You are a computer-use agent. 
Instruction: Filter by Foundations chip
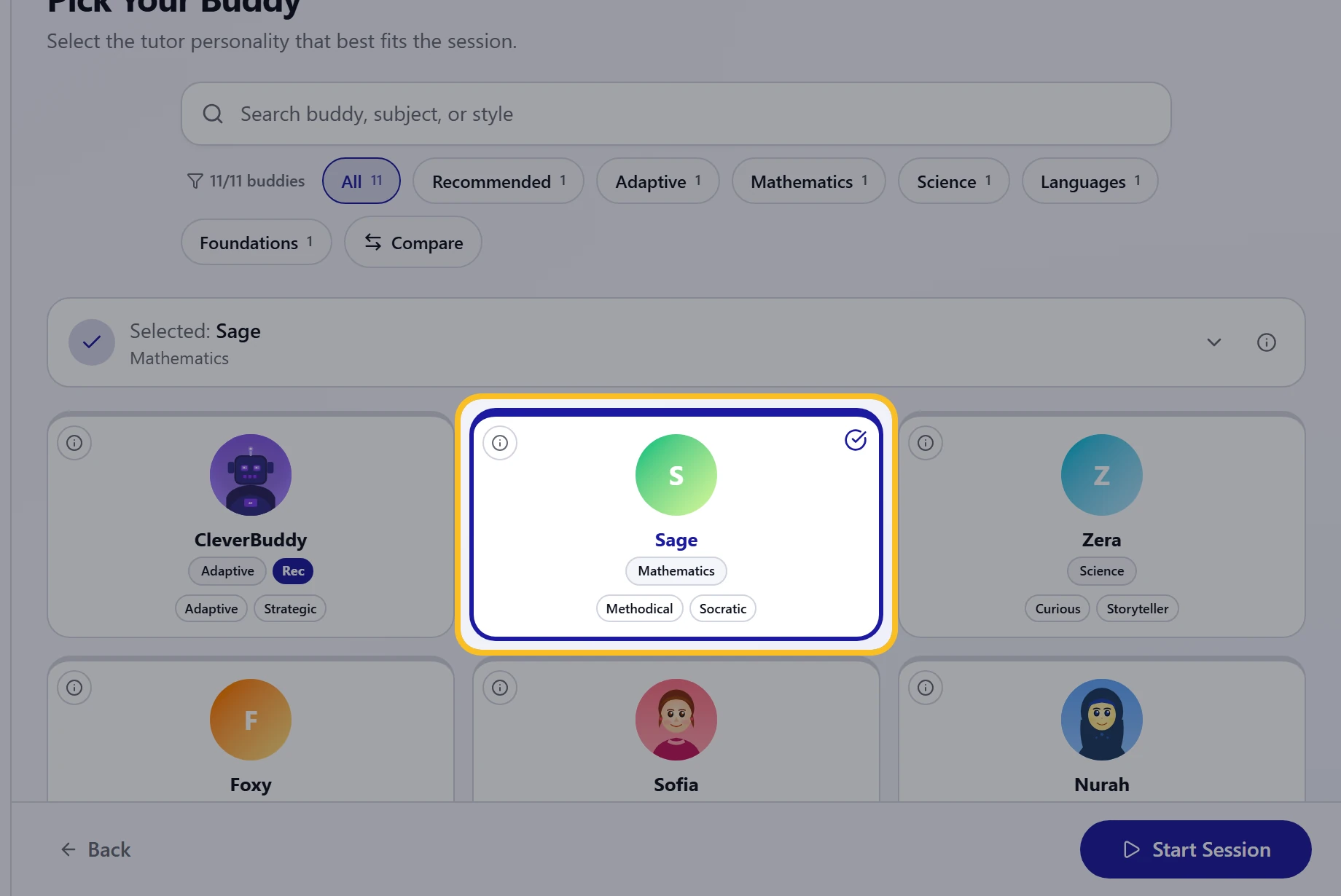[257, 242]
